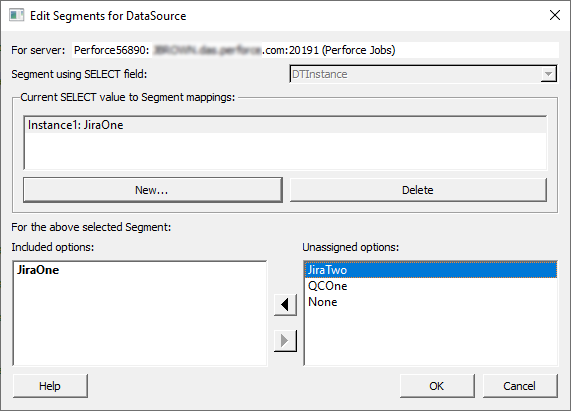Select JiraTwo in Unassigned options
This screenshot has height=411, width=571.
[431, 270]
